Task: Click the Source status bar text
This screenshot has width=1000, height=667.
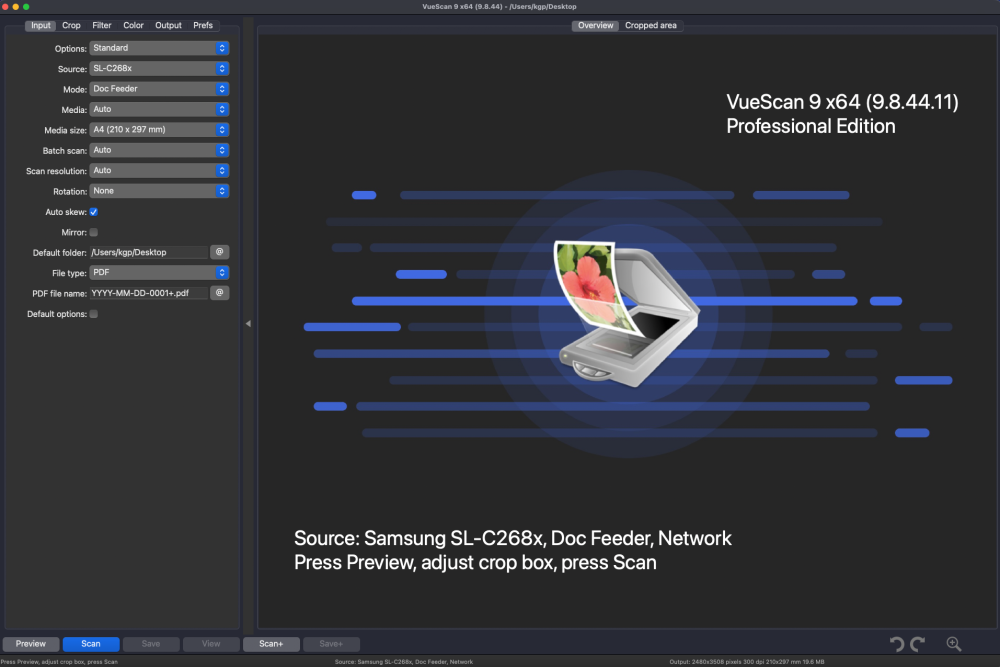Action: (404, 662)
